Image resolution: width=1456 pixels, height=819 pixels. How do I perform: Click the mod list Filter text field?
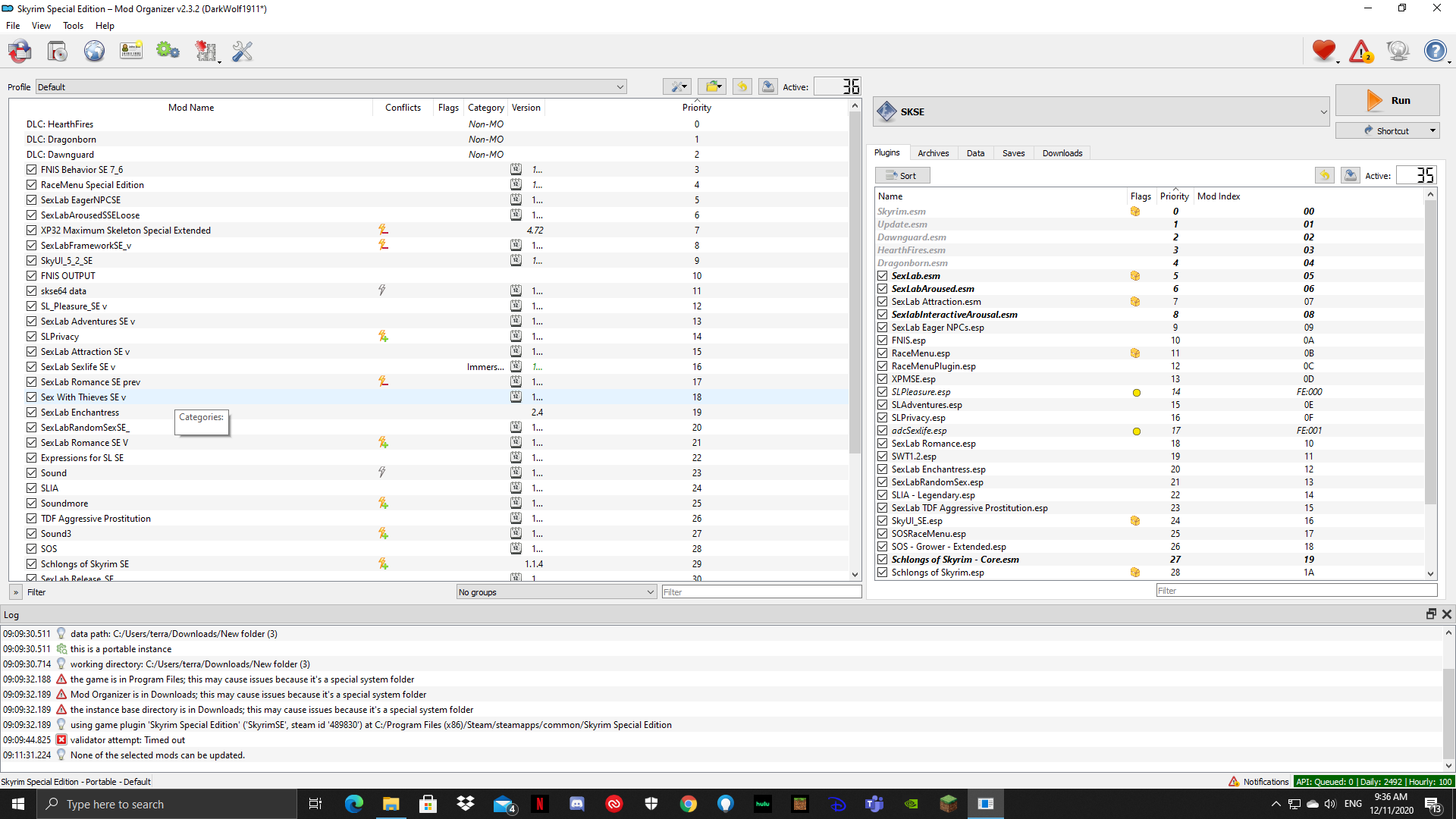click(x=761, y=592)
